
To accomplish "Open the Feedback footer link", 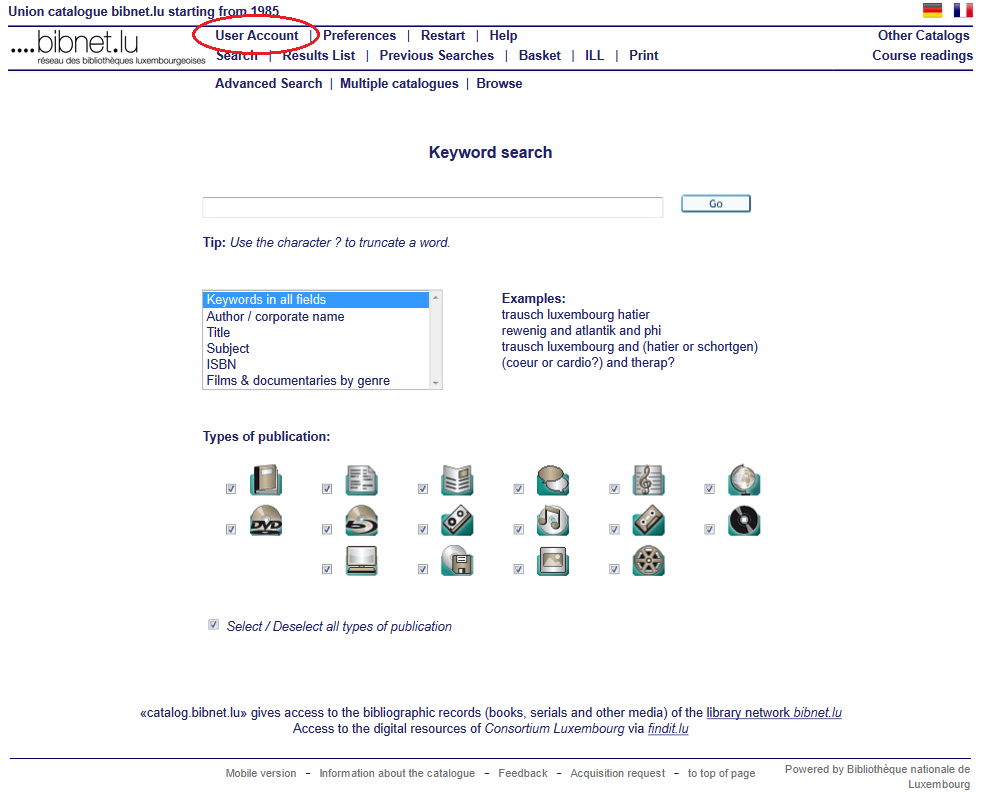I will coord(523,773).
